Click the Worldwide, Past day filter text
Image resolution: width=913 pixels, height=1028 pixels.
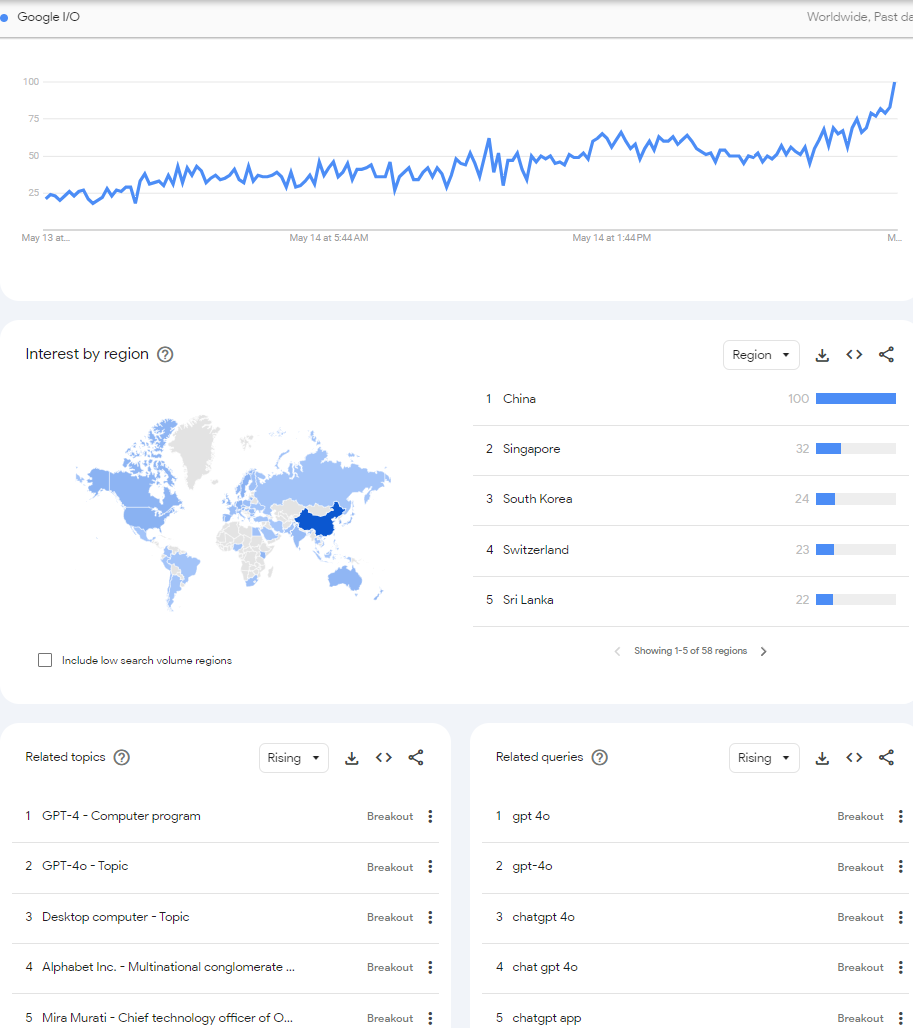[x=859, y=17]
